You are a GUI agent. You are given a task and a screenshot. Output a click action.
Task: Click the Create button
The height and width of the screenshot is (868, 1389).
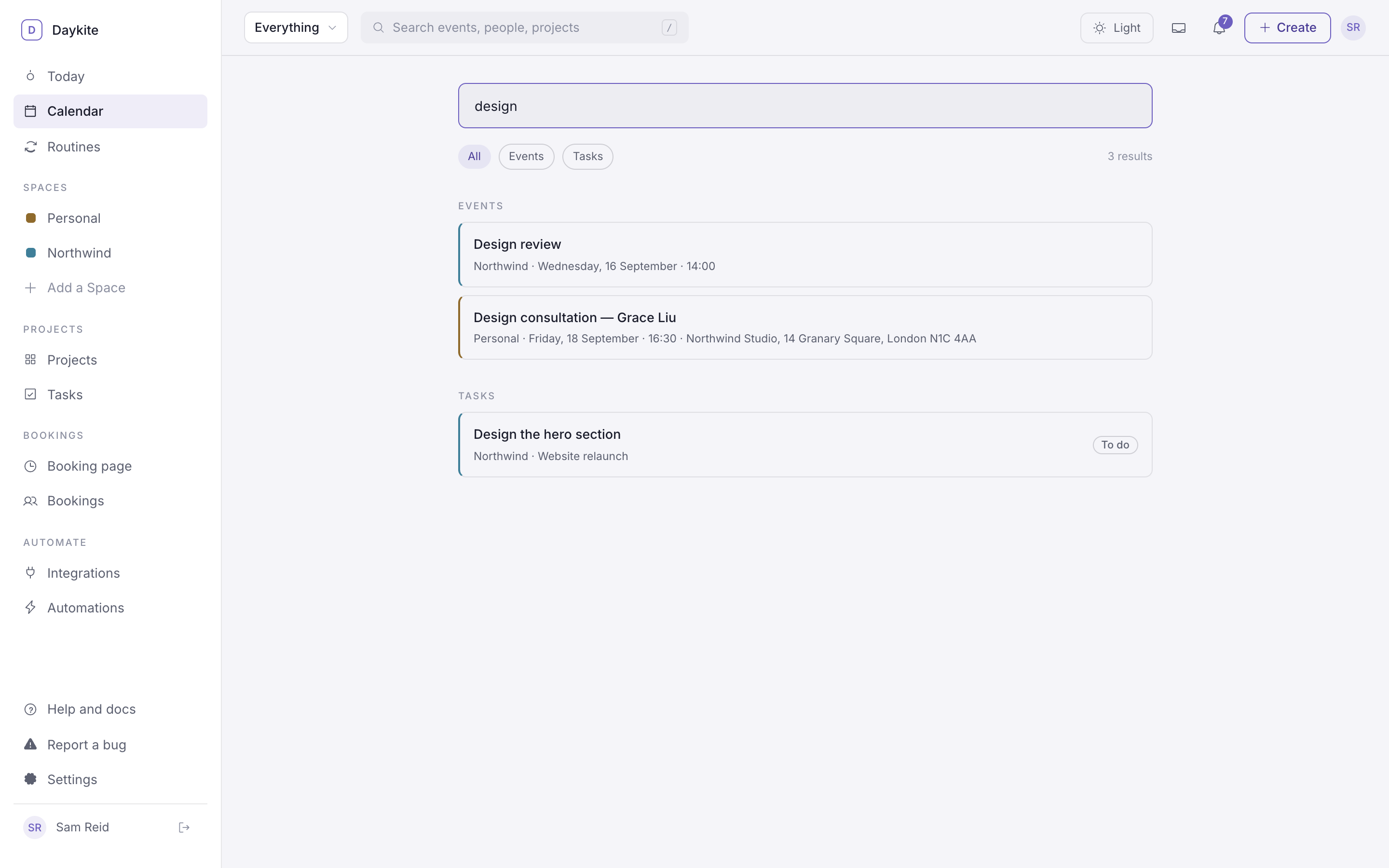coord(1287,27)
